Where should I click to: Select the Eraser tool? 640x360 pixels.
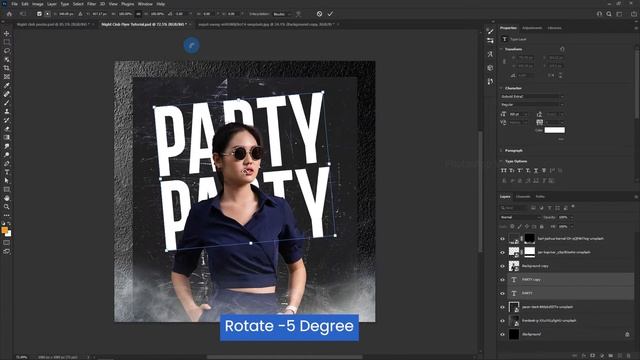pos(7,129)
